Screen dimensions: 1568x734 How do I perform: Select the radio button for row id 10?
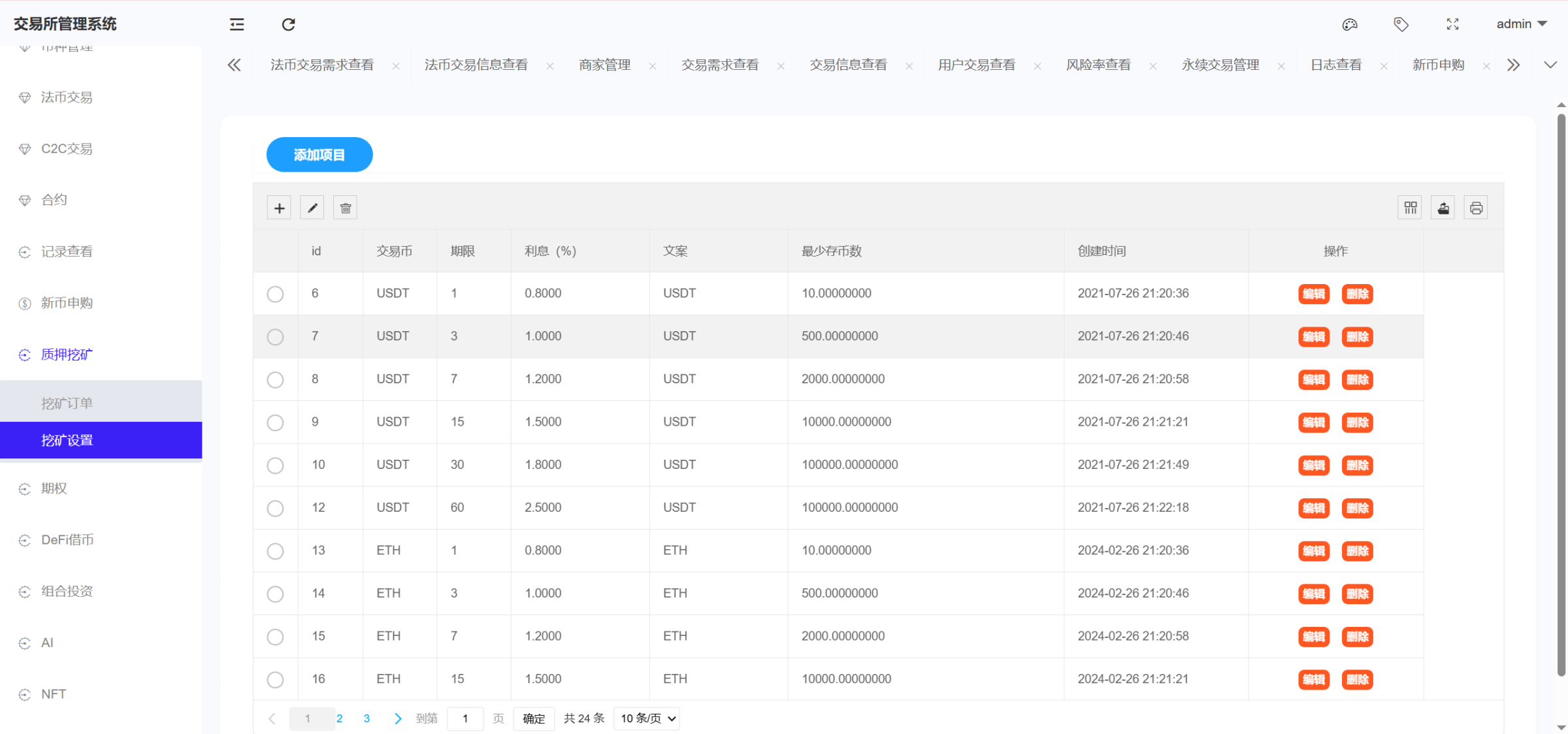(275, 466)
